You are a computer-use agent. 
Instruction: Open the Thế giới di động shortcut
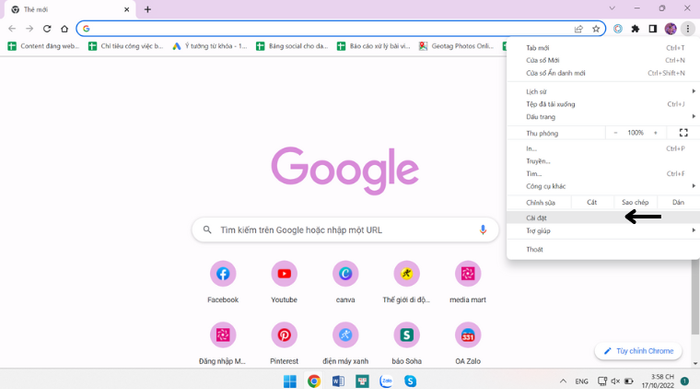[x=406, y=282]
